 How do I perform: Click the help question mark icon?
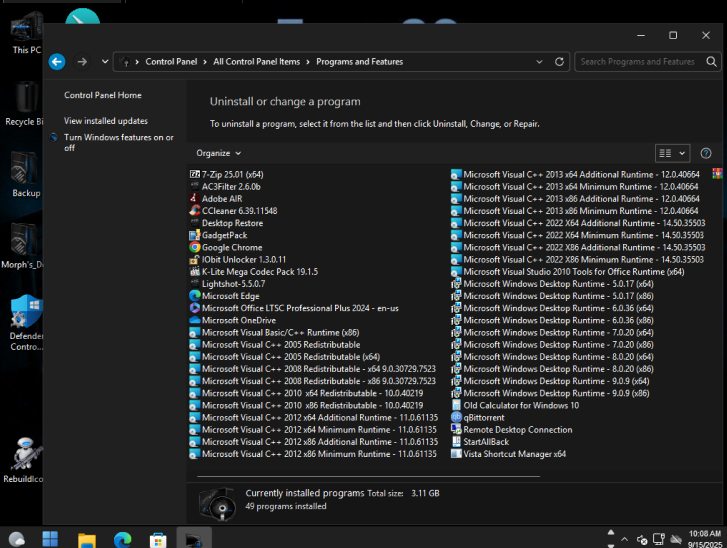[x=706, y=153]
